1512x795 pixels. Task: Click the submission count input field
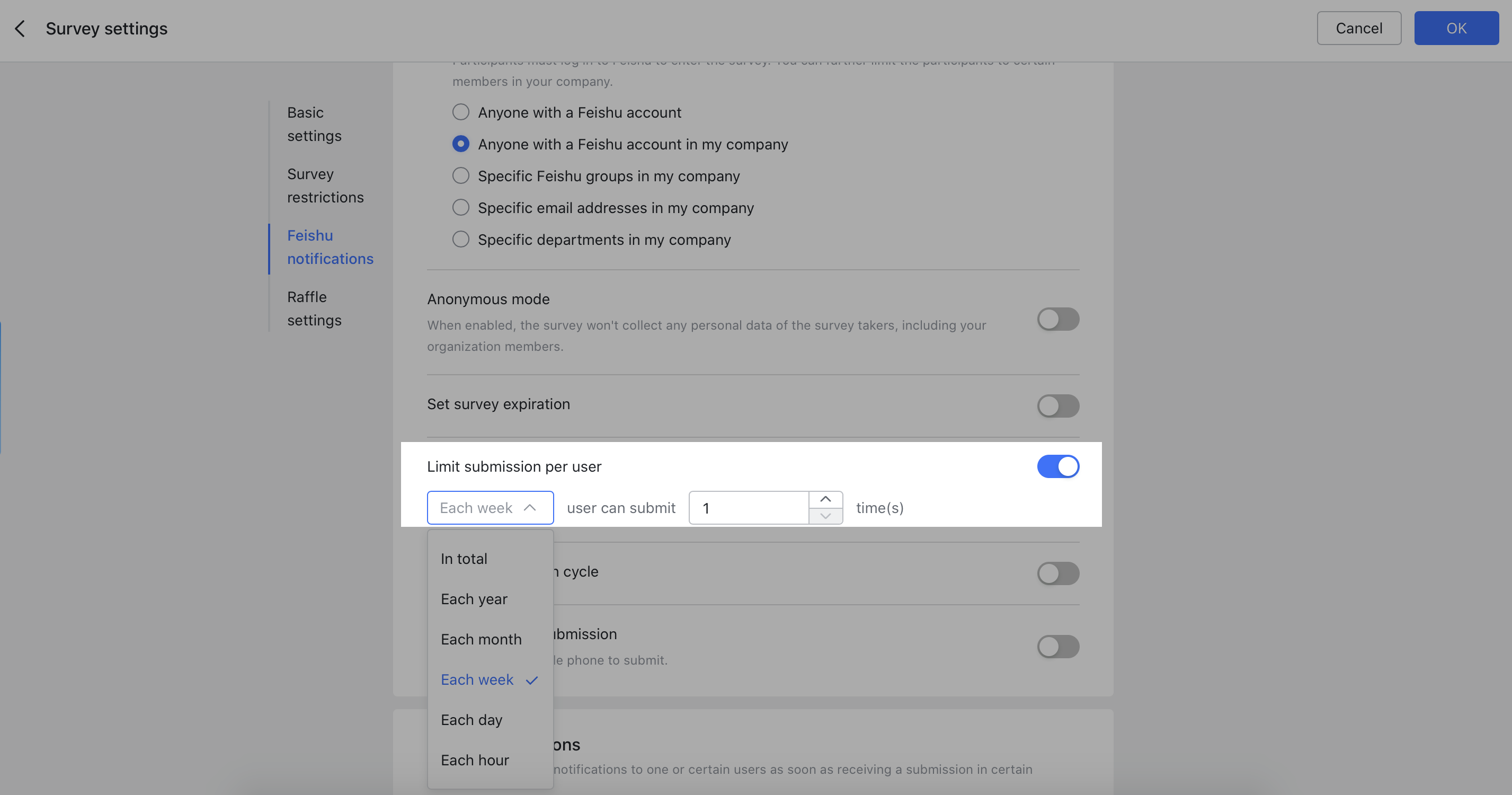(749, 507)
